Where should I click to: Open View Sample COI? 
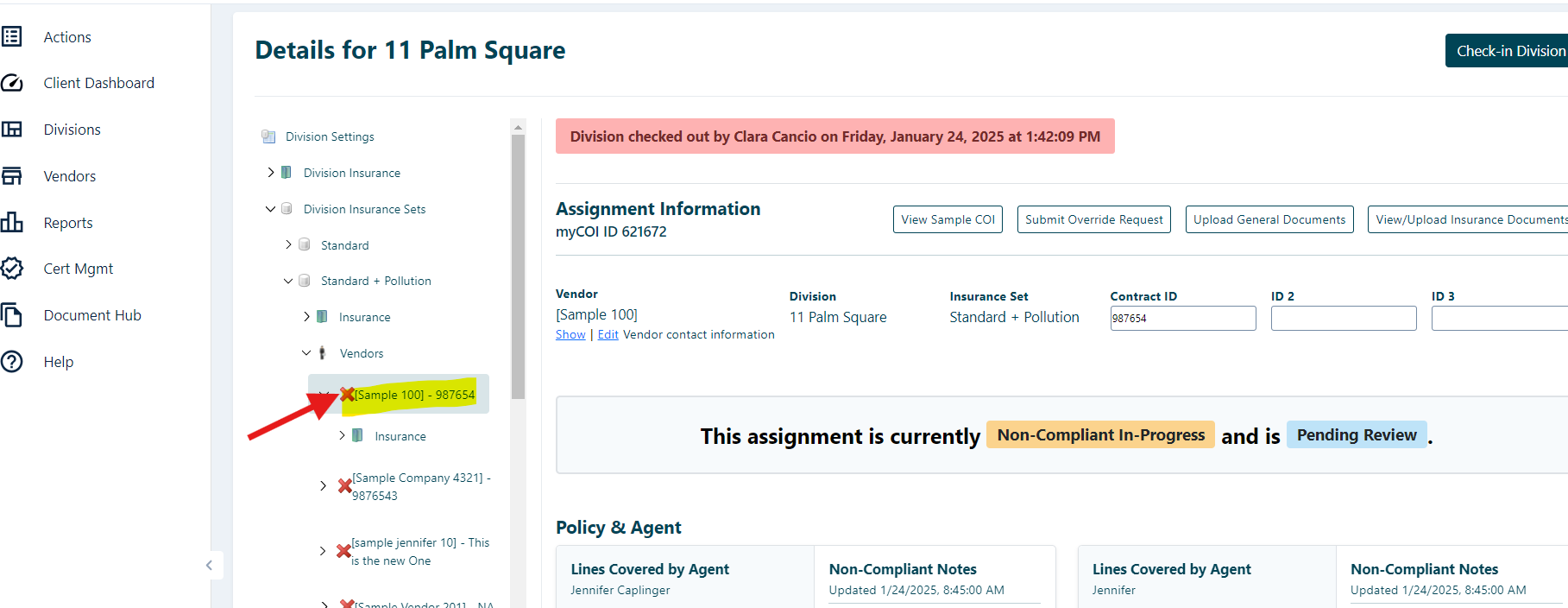947,219
